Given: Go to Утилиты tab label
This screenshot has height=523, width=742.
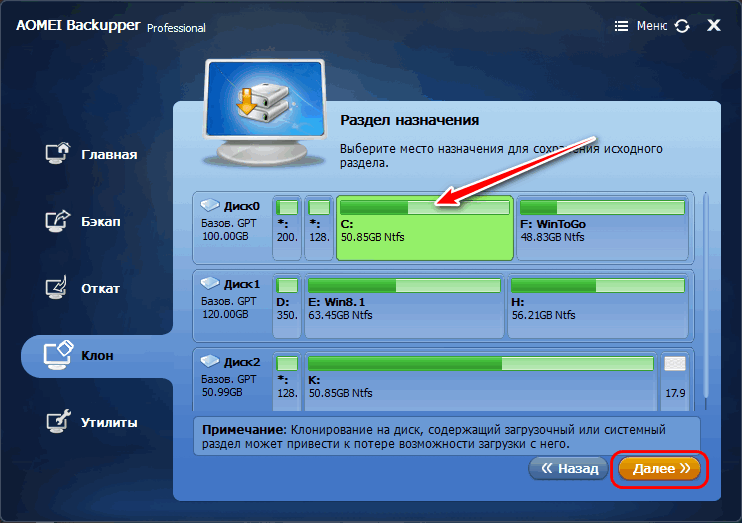Looking at the screenshot, I should (109, 423).
